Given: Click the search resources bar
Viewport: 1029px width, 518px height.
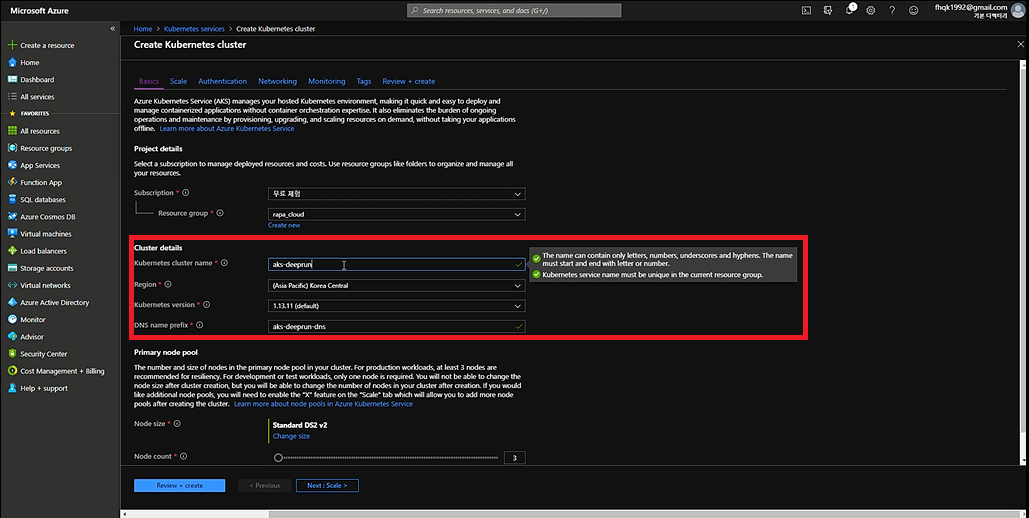Looking at the screenshot, I should click(x=514, y=11).
